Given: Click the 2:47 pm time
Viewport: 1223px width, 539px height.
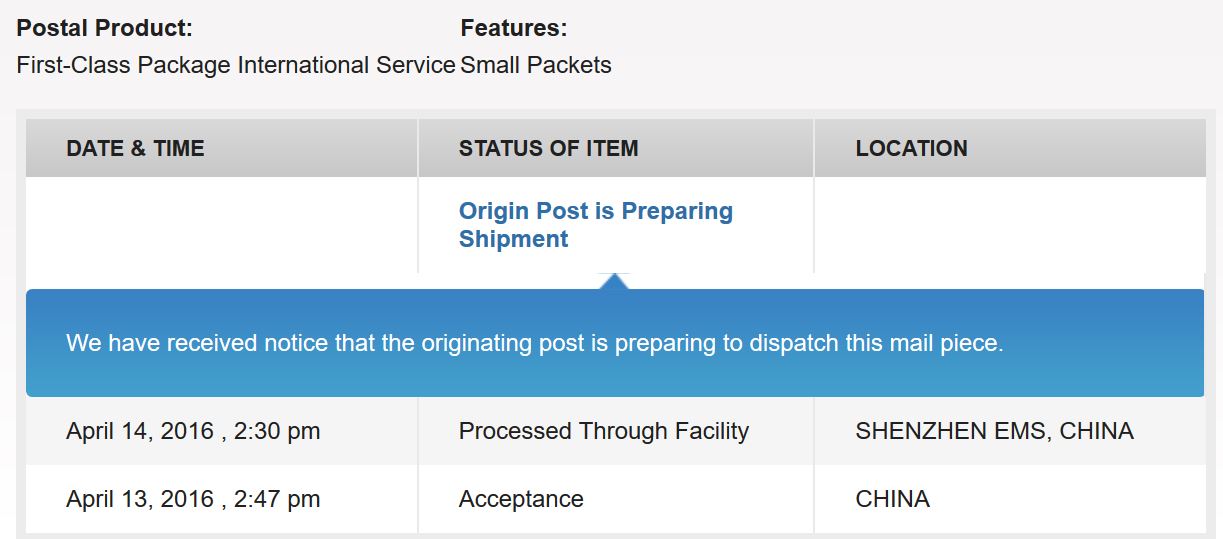Looking at the screenshot, I should [277, 499].
